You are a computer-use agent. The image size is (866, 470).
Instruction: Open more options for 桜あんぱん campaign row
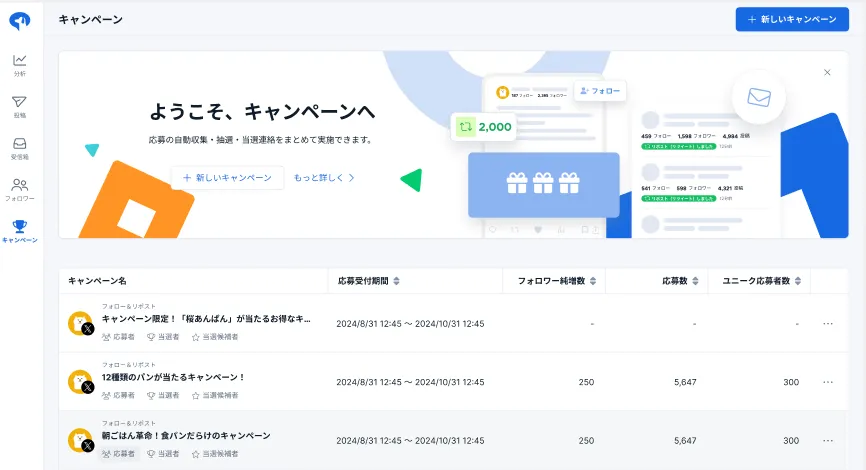tap(827, 324)
